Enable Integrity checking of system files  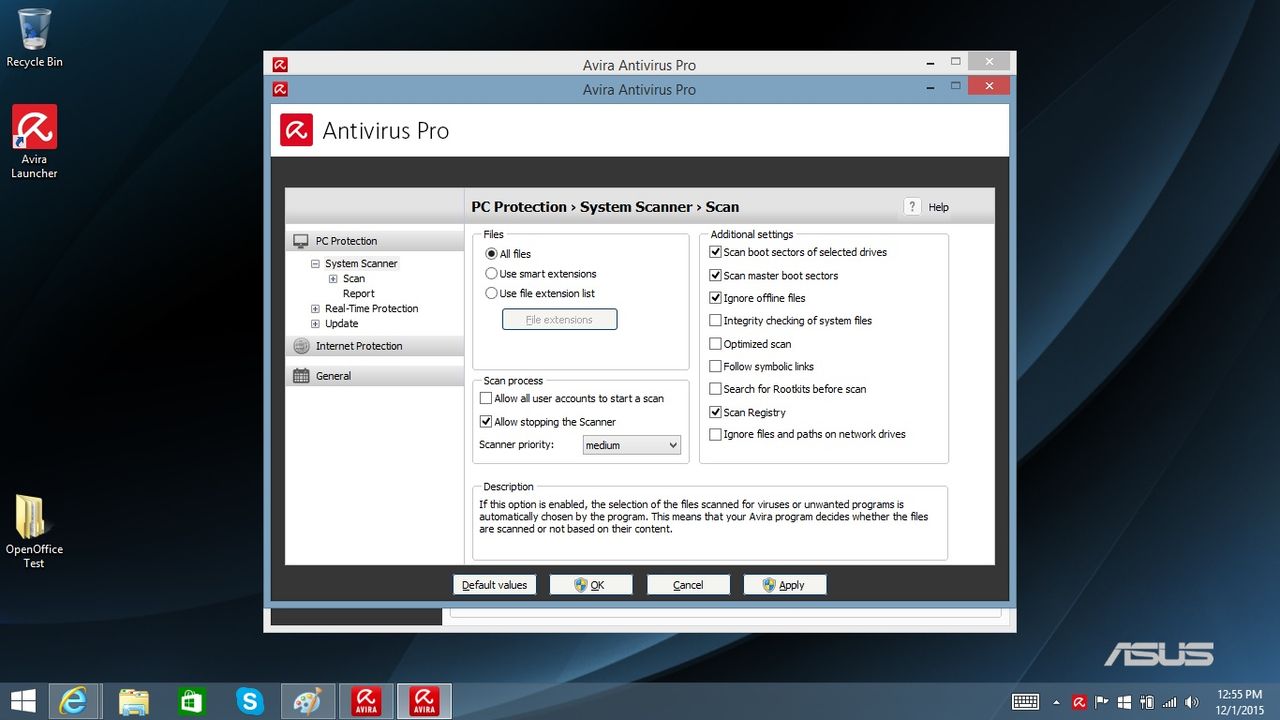pos(791,321)
